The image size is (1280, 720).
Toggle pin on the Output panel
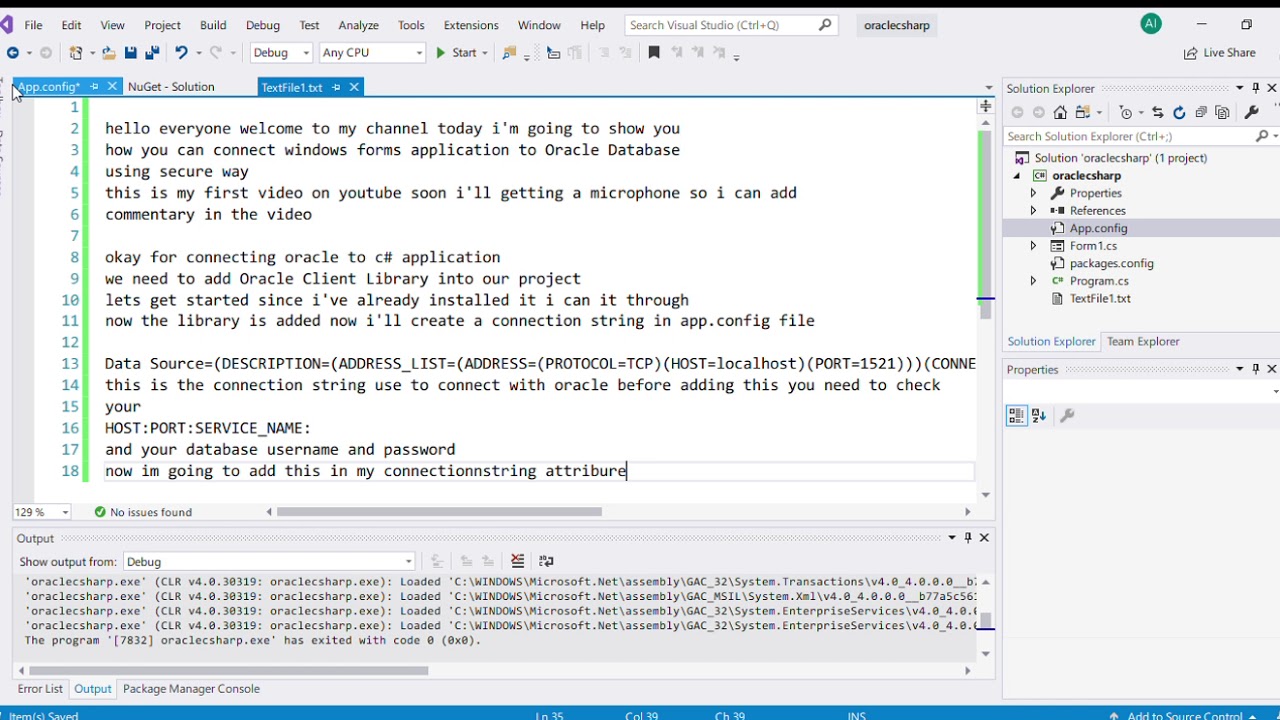click(968, 538)
